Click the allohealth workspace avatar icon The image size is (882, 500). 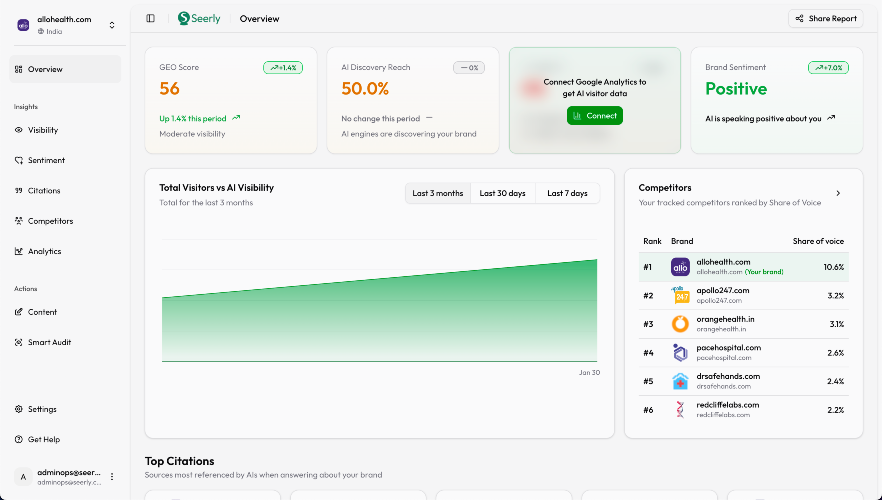point(23,25)
